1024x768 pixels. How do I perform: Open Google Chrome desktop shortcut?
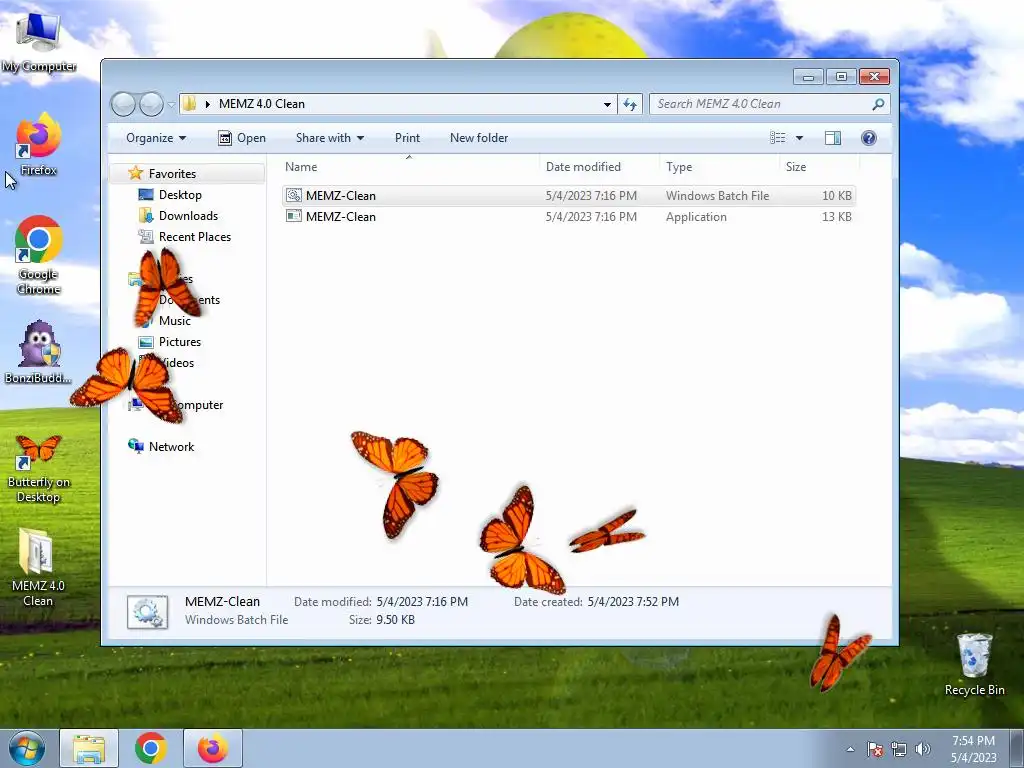click(x=39, y=253)
